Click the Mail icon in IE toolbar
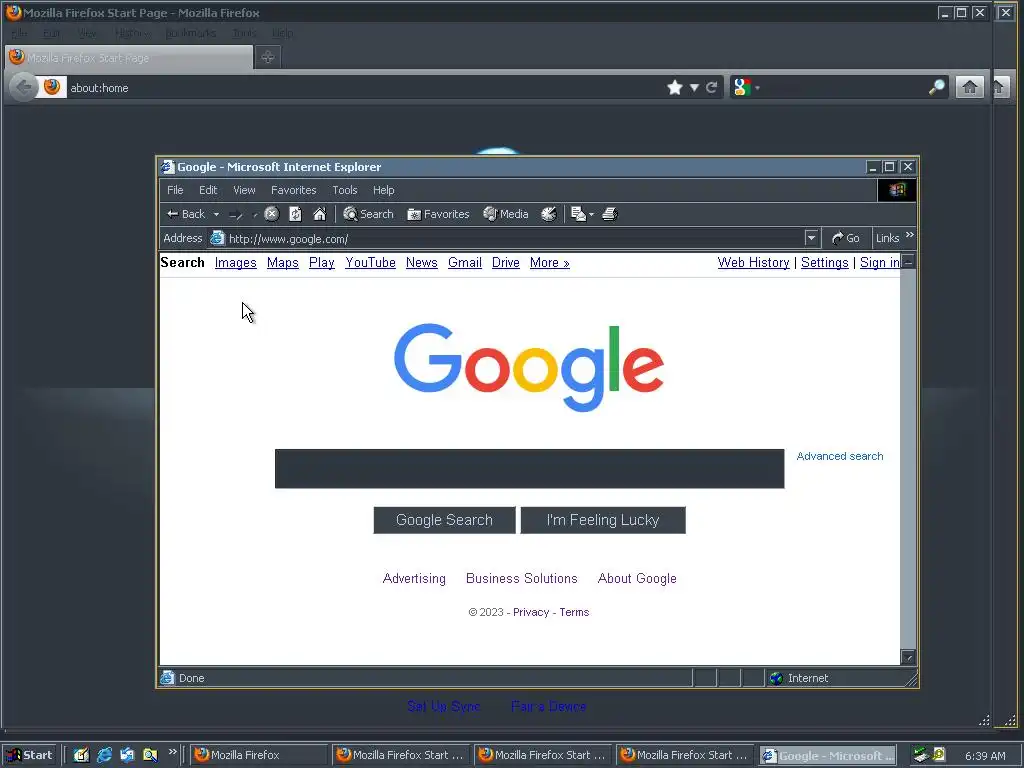 (578, 214)
